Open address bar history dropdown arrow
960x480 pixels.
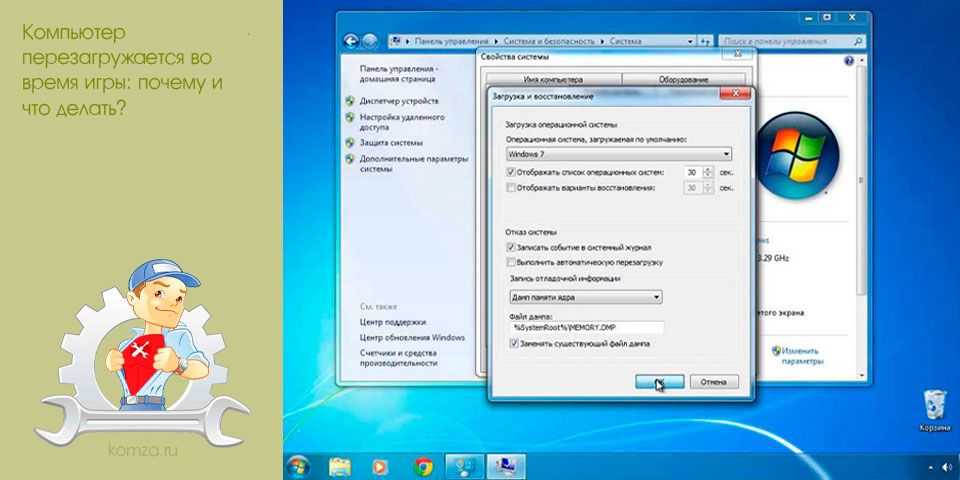click(x=690, y=42)
